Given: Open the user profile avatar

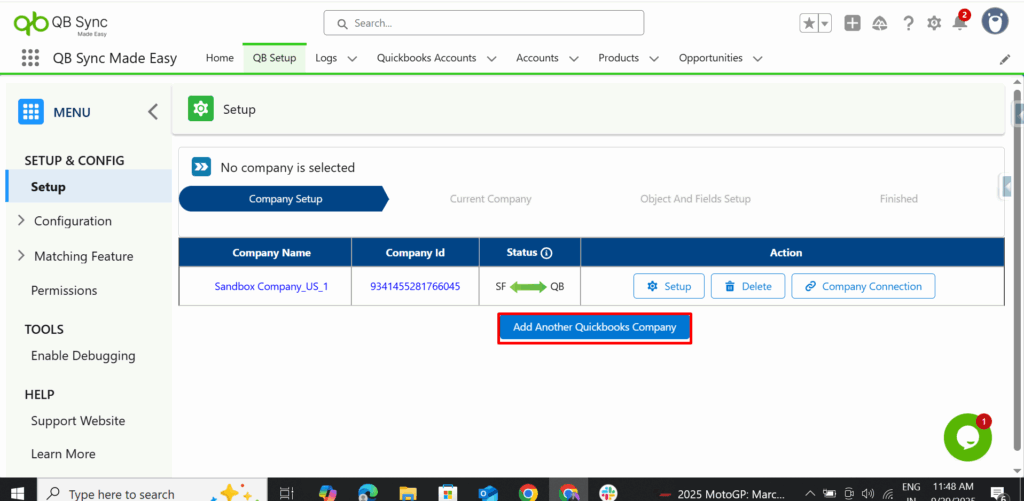Looking at the screenshot, I should tap(995, 23).
